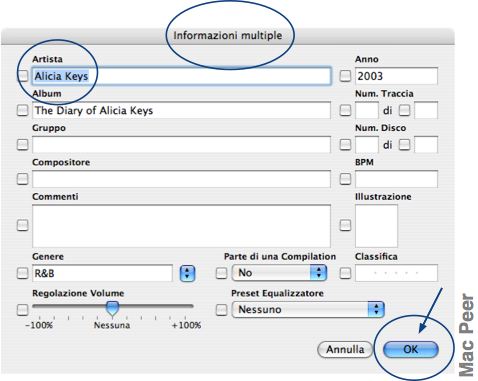Click the Num. Disco total field
Viewport: 478px width, 381px height.
tap(426, 145)
